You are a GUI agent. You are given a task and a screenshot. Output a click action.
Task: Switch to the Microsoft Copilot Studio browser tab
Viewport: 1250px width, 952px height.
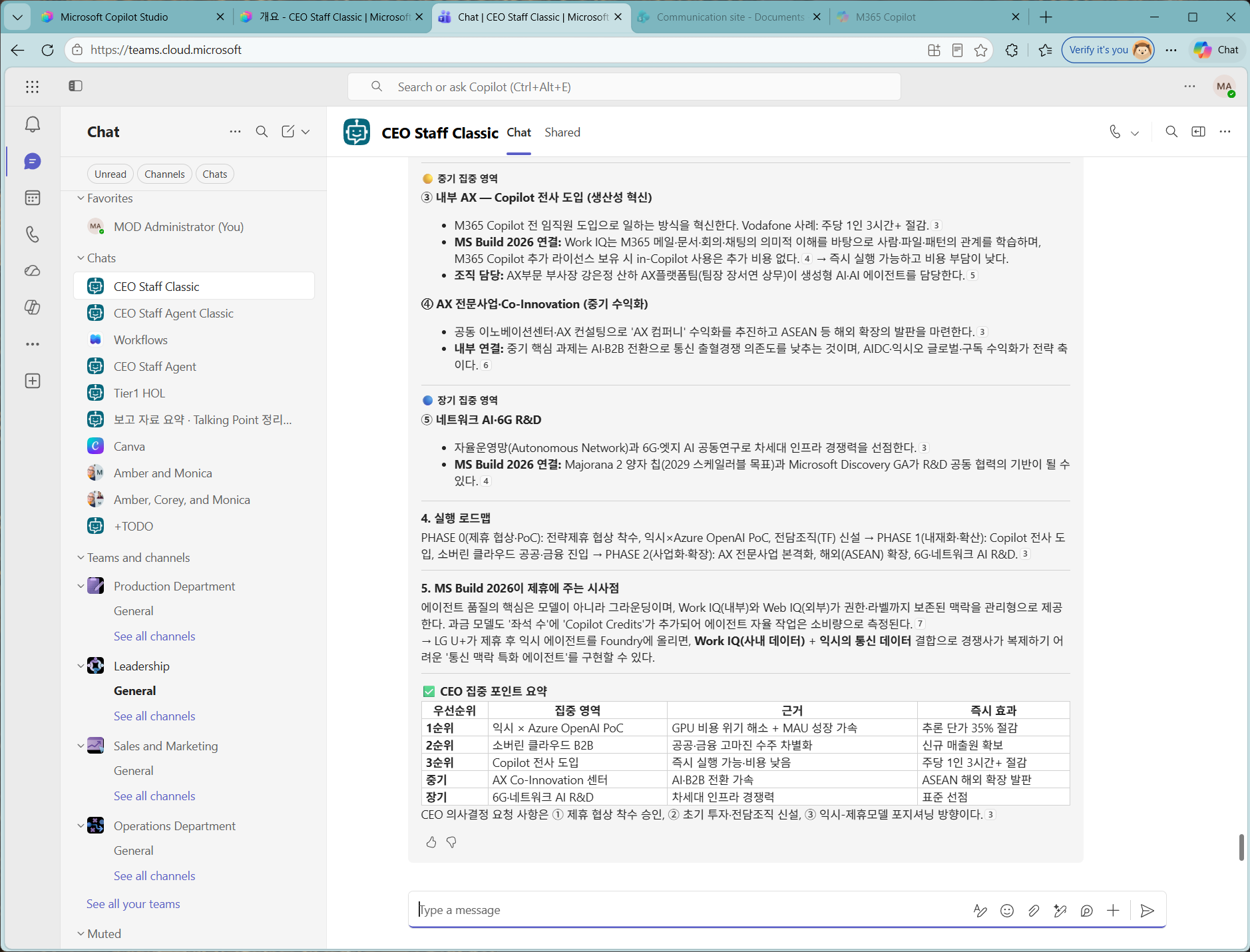click(x=132, y=17)
